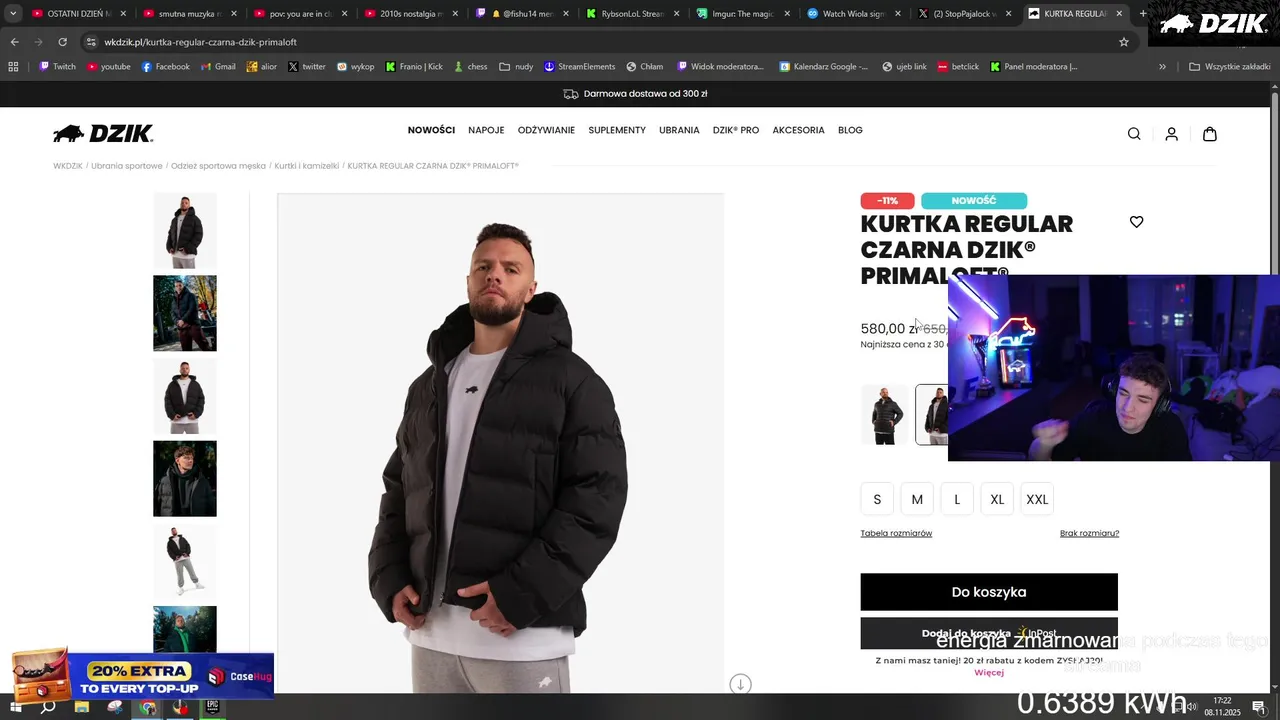Bookmark page with star icon
The width and height of the screenshot is (1280, 720).
[x=1124, y=42]
